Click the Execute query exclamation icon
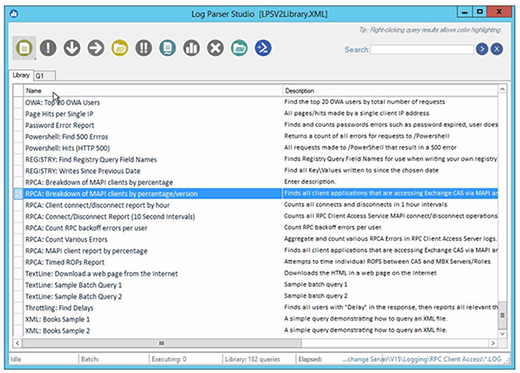520x373 pixels. [x=48, y=48]
